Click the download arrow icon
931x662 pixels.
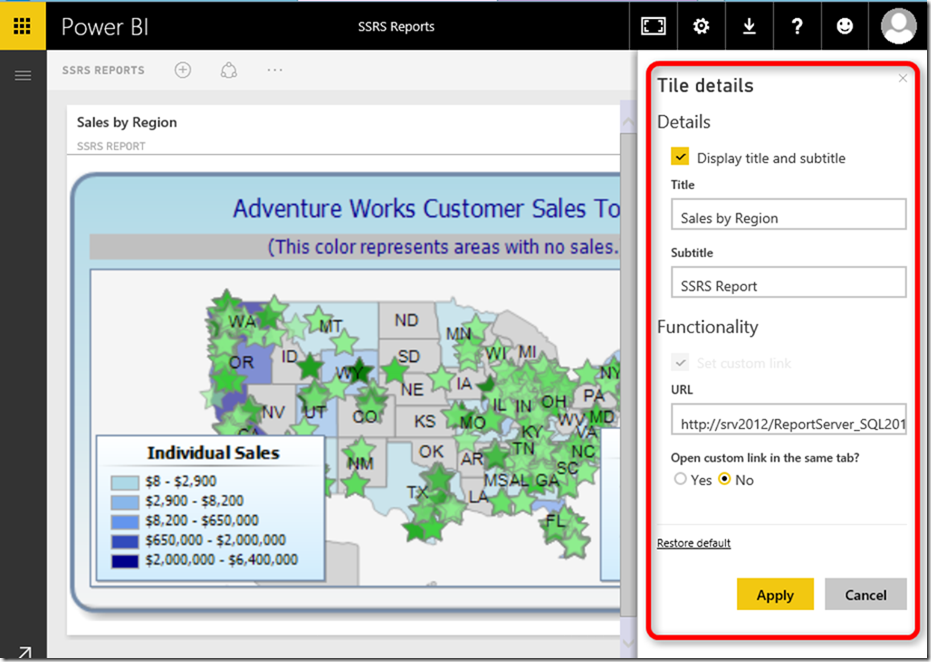[749, 26]
